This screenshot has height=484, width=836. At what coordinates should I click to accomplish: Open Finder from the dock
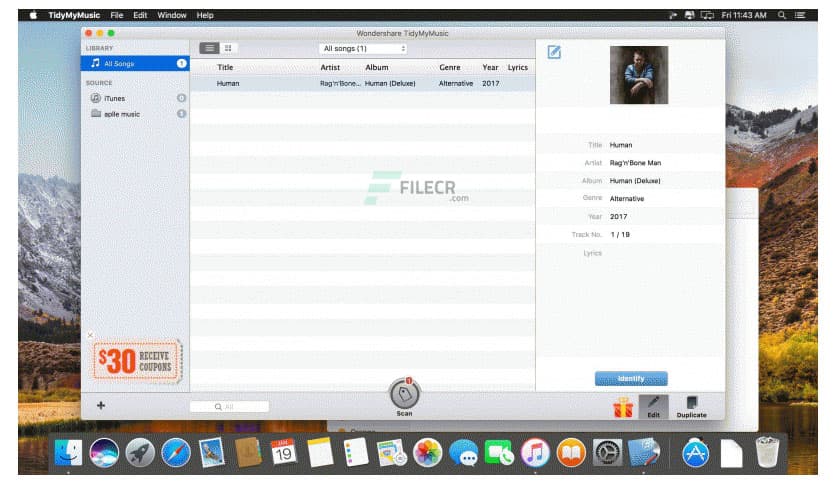(68, 453)
